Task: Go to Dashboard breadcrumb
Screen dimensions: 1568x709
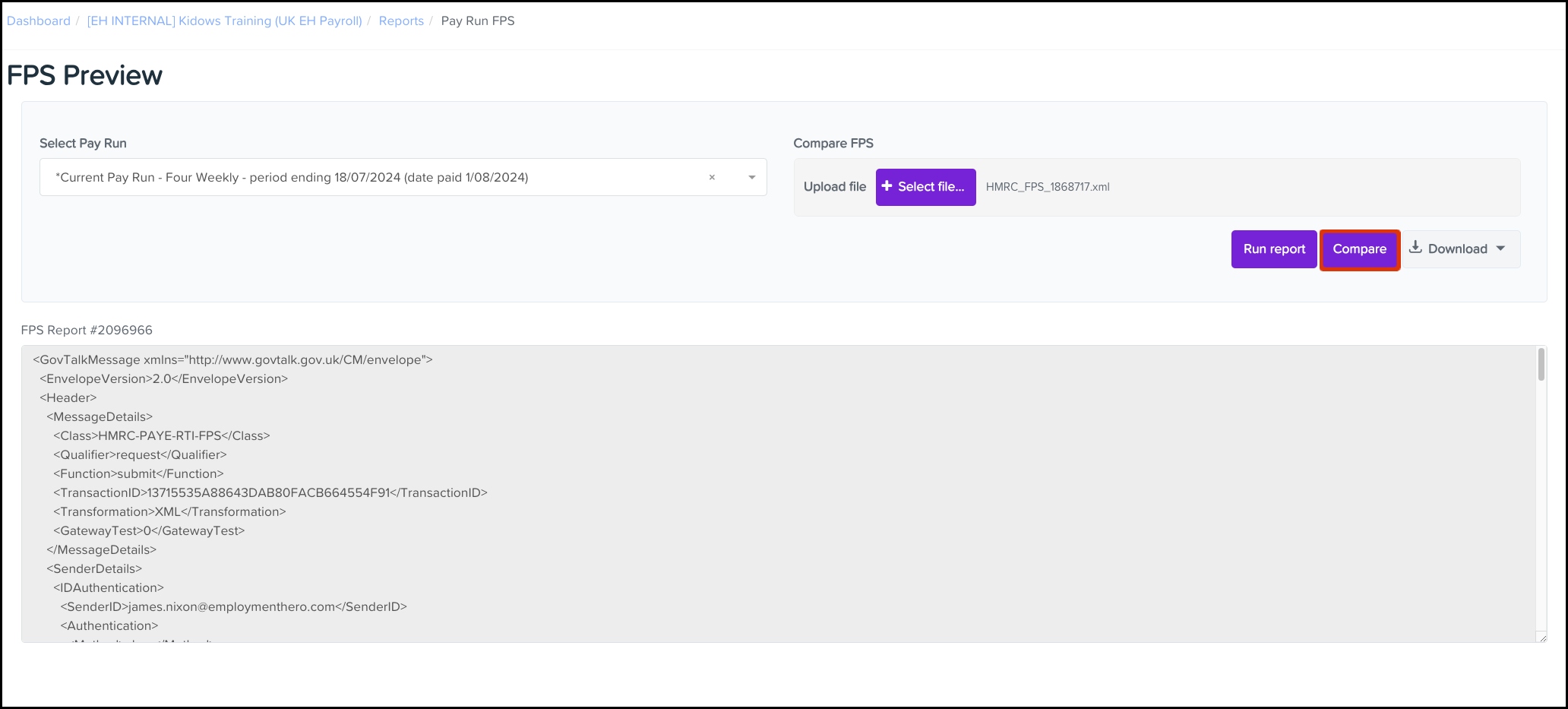Action: click(39, 21)
